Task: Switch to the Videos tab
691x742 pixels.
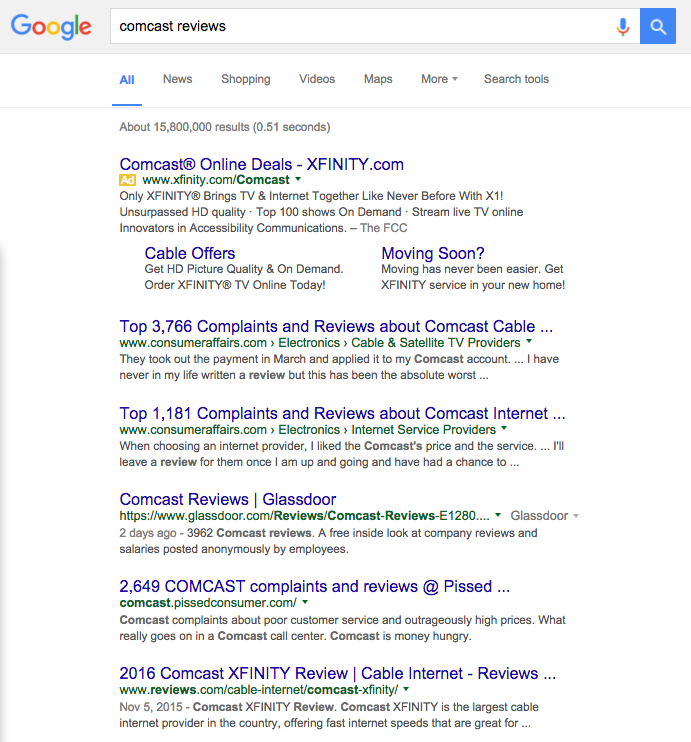Action: [x=317, y=79]
